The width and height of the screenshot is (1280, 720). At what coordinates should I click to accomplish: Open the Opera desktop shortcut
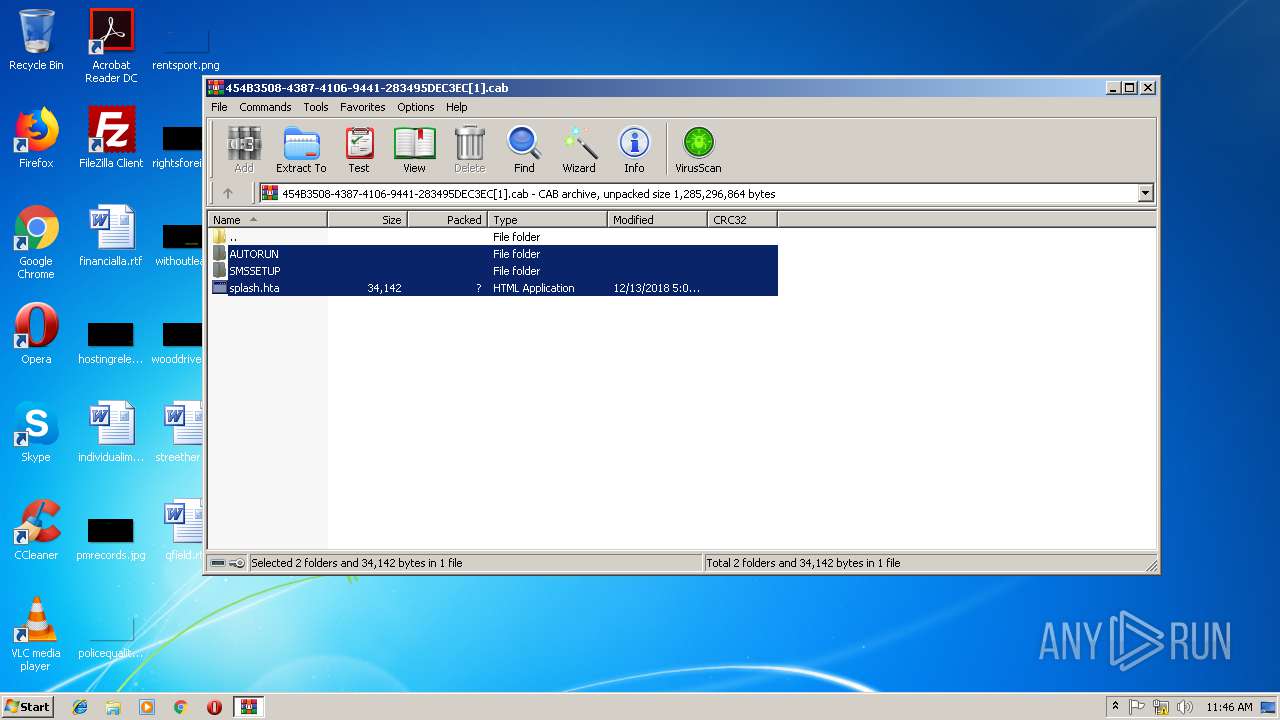(36, 334)
